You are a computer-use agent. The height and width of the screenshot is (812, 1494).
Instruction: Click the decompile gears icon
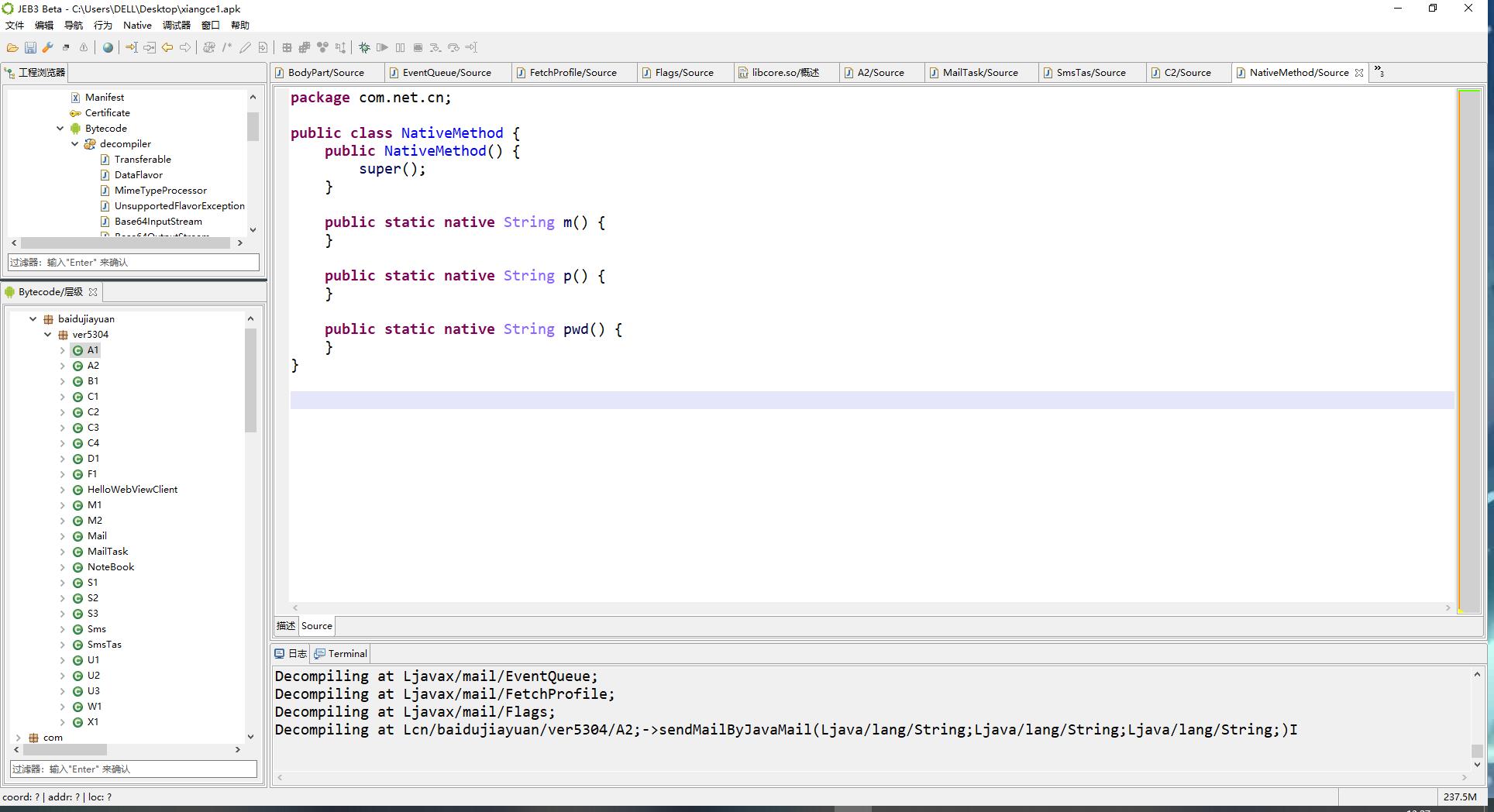coord(209,47)
